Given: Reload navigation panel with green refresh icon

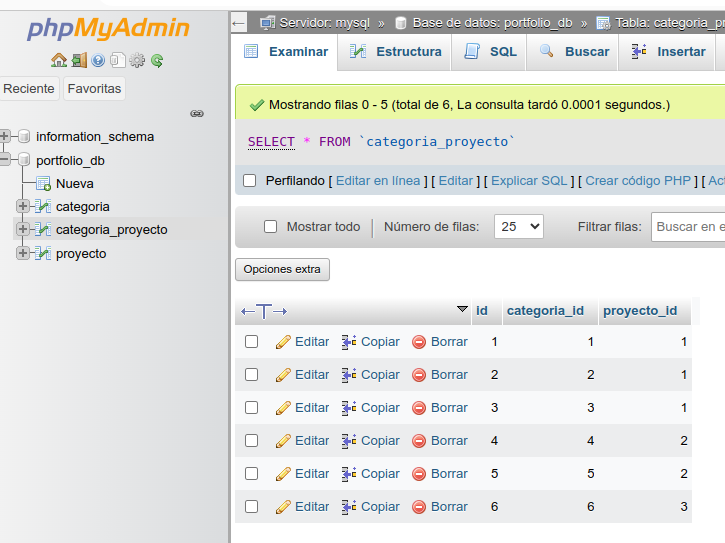Looking at the screenshot, I should coord(157,61).
